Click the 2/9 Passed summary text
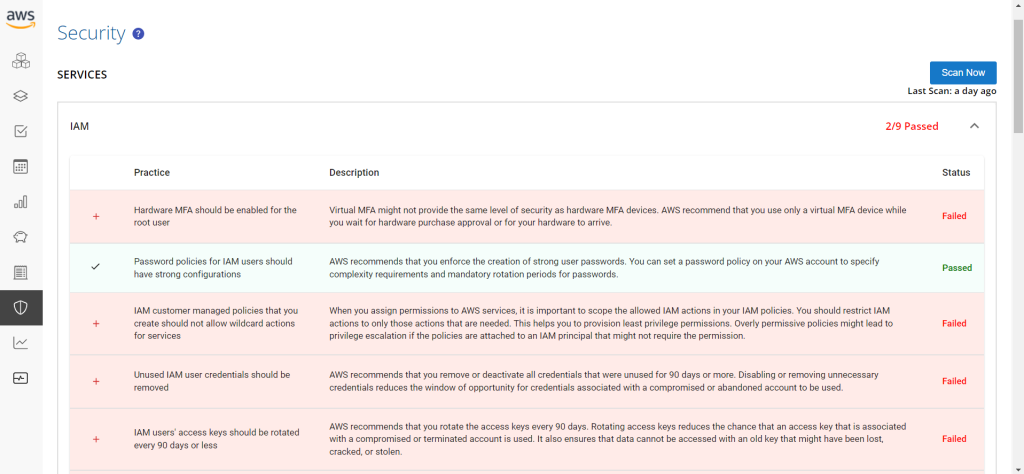Screen dimensions: 1024x474 [912, 126]
